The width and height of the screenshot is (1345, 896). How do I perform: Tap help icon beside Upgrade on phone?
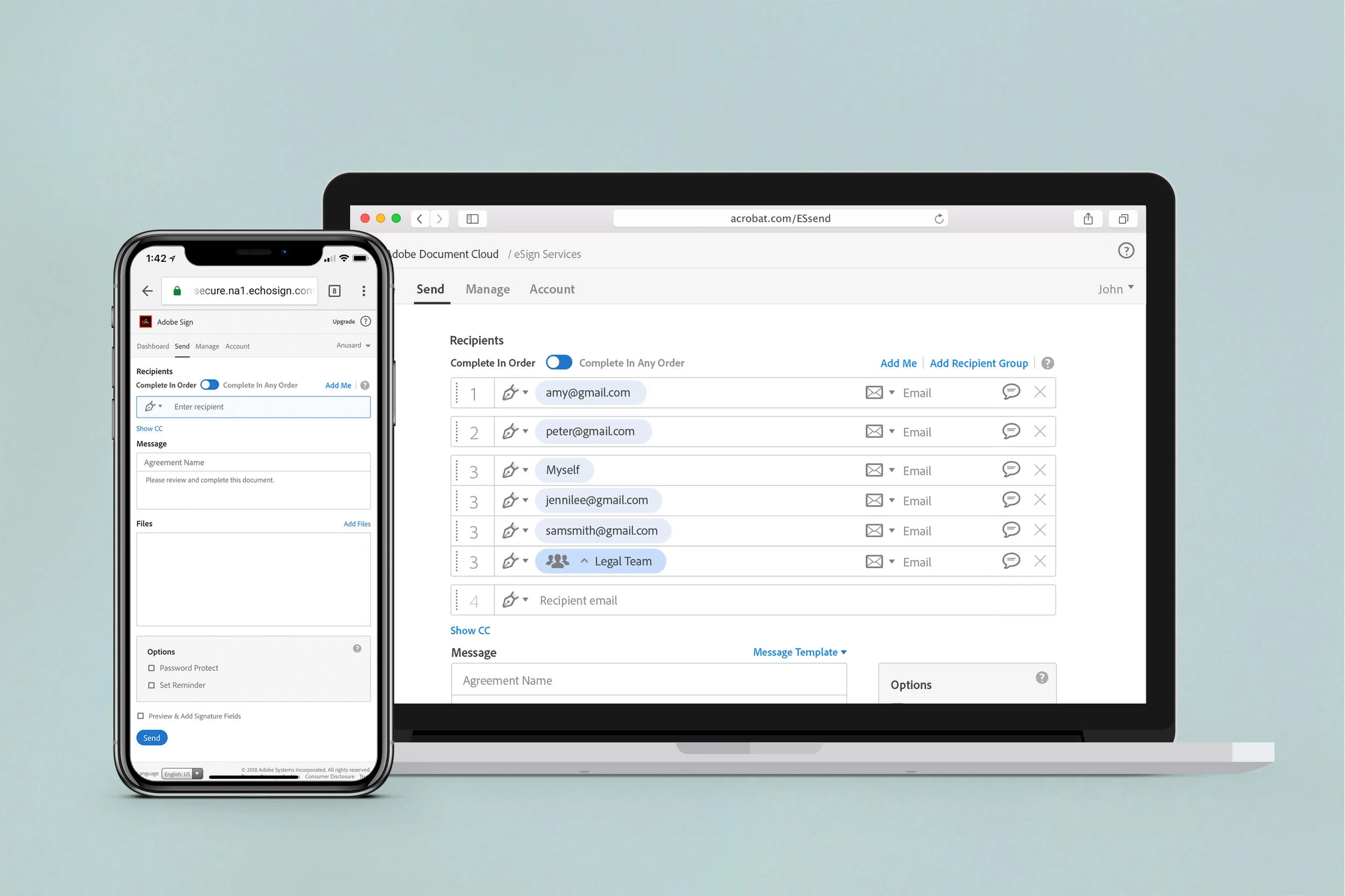(x=366, y=321)
